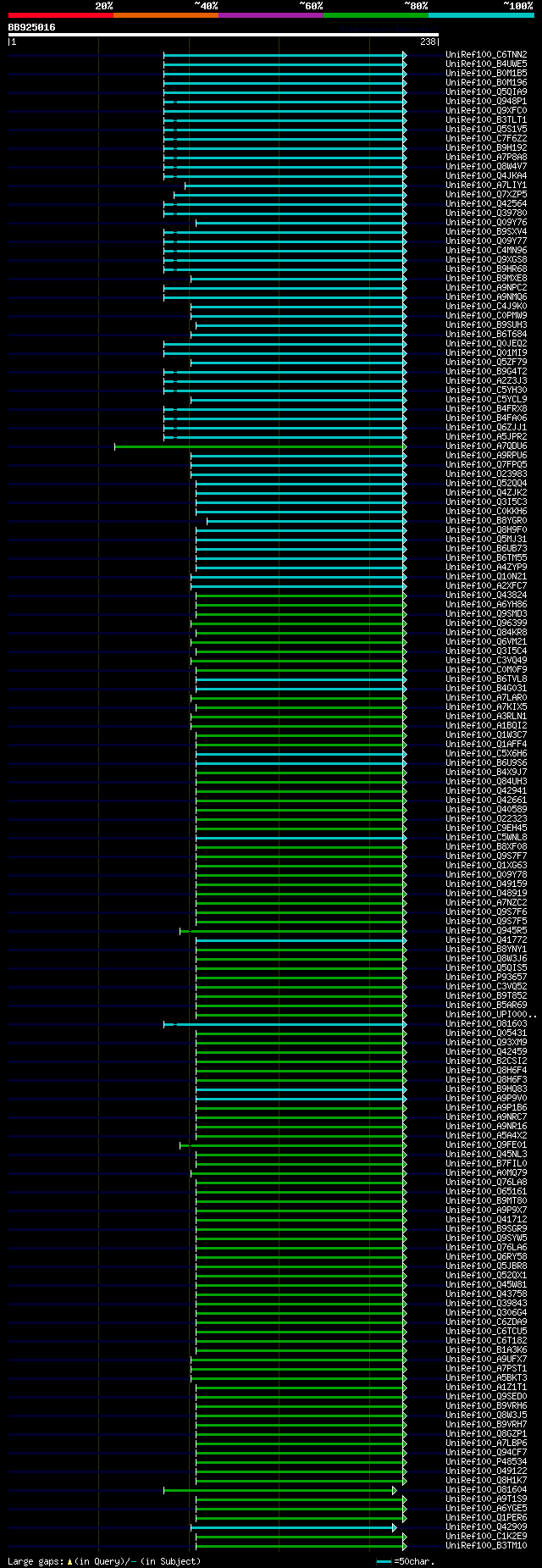The image size is (542, 1568).
Task: Click the cyan alignment bar for UniRef100_B8YGR0
Action: [x=306, y=521]
